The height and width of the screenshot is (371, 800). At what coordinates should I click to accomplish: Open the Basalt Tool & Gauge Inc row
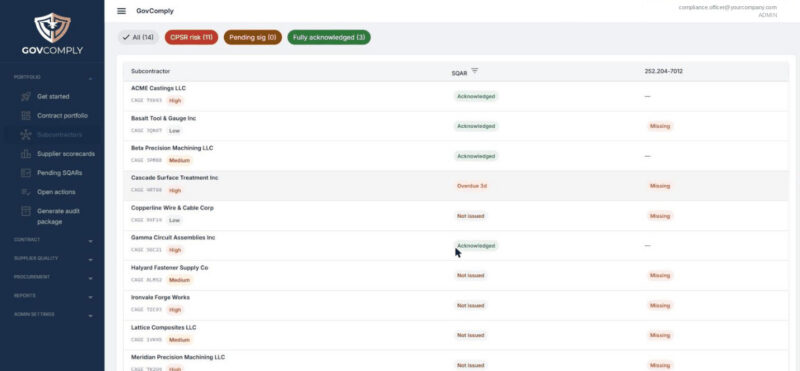(x=456, y=126)
